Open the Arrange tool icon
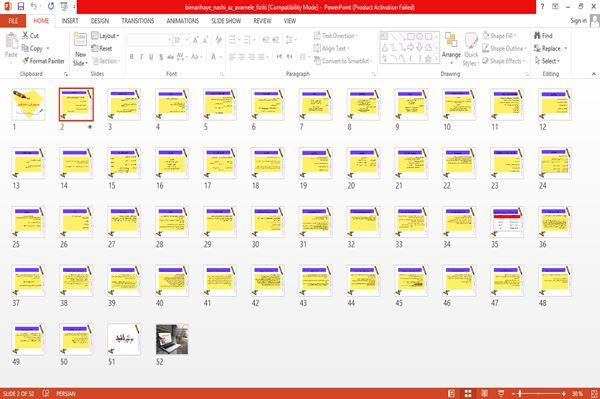 point(451,41)
